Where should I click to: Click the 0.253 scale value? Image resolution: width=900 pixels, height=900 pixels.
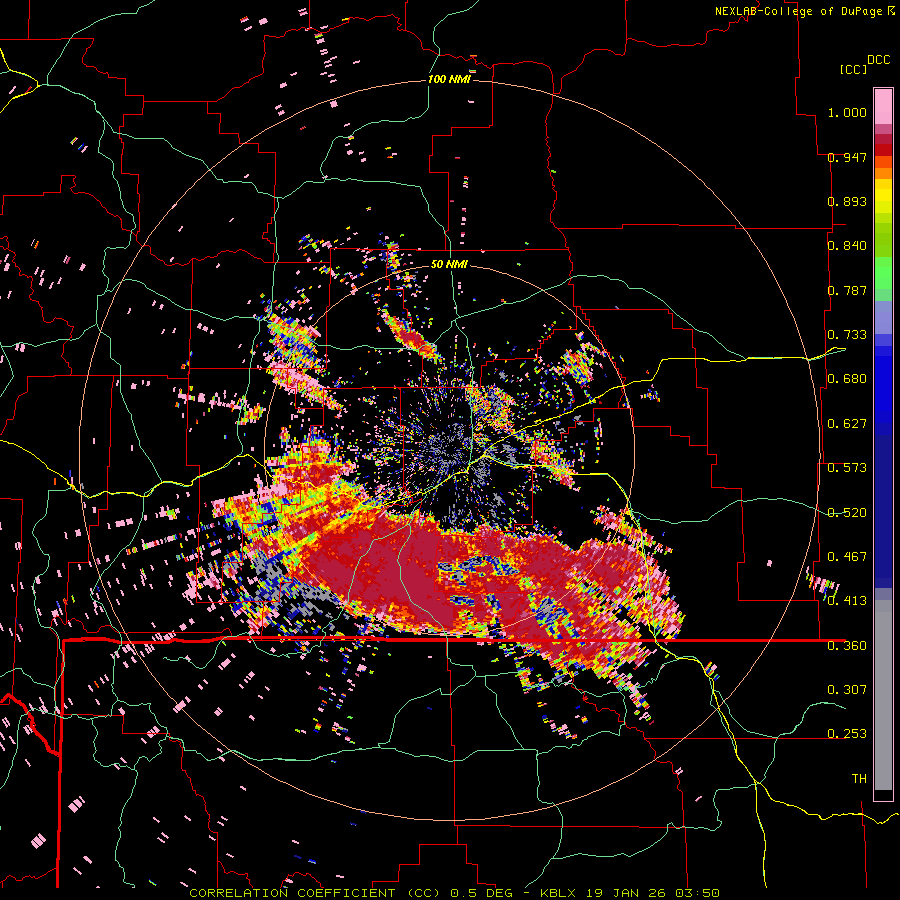[847, 734]
